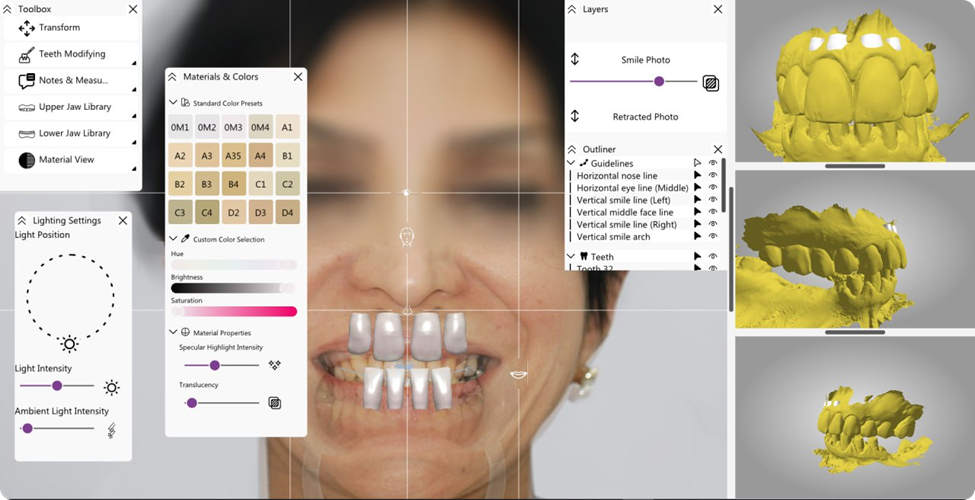This screenshot has width=975, height=500.
Task: Open Notes & Measurements tool
Action: click(72, 80)
